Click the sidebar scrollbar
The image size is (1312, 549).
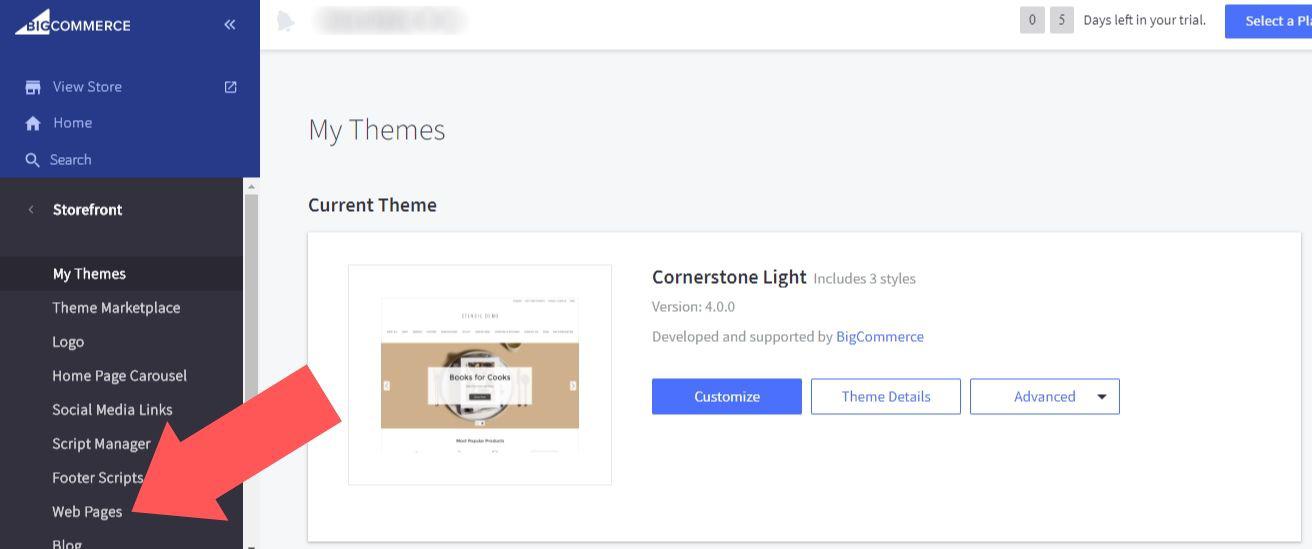pos(251,365)
